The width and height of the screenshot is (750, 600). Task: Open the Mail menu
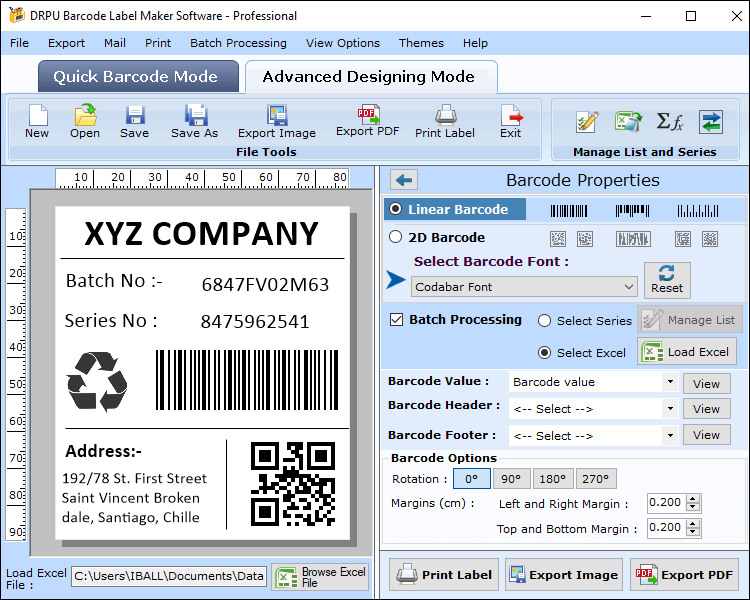tap(115, 43)
